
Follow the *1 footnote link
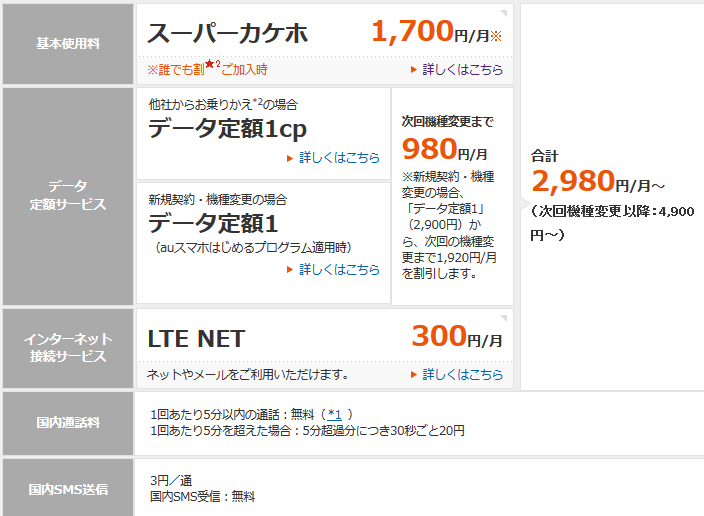pyautogui.click(x=334, y=414)
